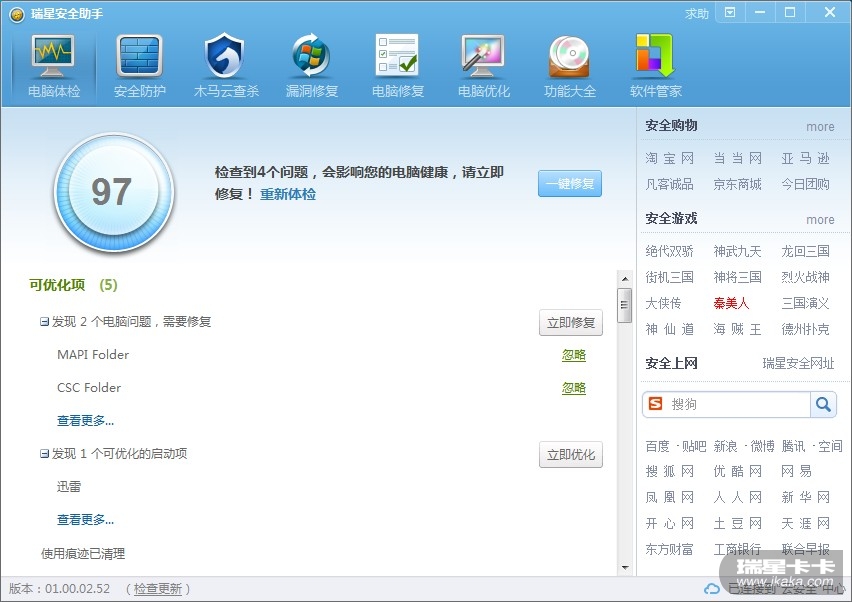Open the 神仙道 game link
852x602 pixels.
pos(669,329)
